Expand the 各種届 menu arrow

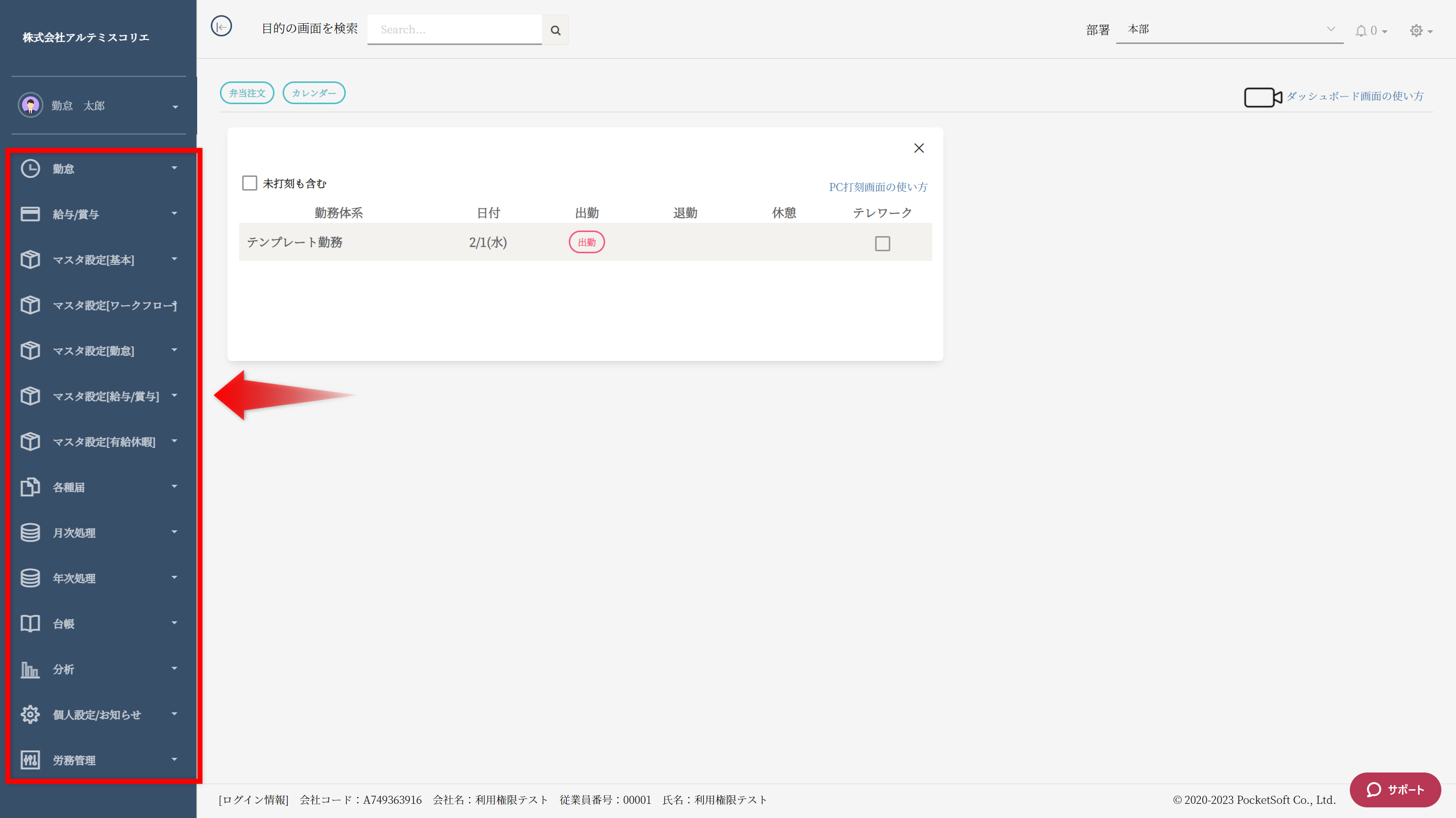pyautogui.click(x=174, y=486)
